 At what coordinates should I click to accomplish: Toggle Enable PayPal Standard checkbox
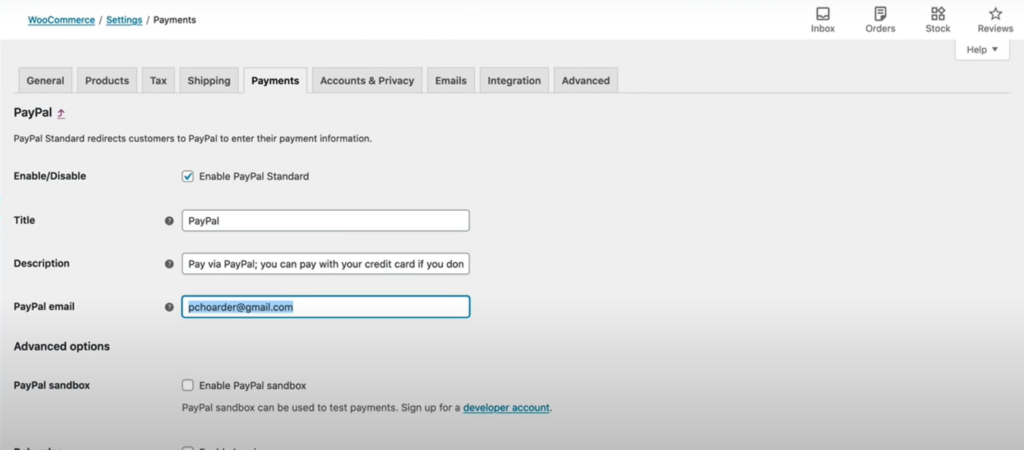(187, 176)
